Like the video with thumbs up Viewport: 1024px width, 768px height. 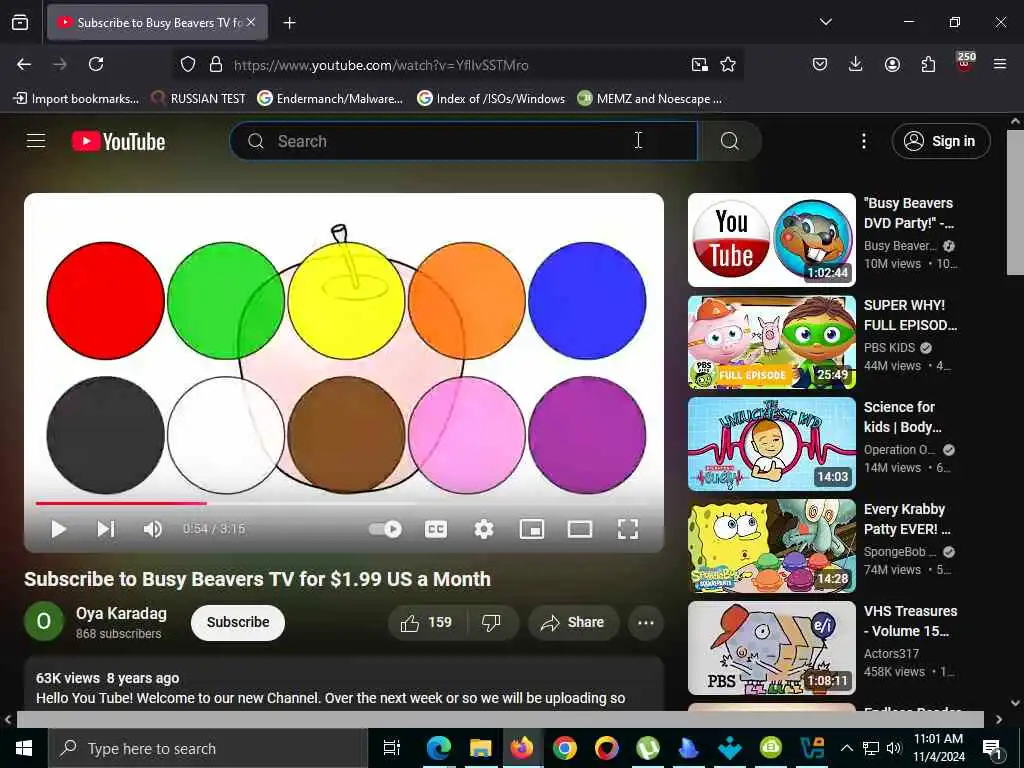tap(427, 622)
